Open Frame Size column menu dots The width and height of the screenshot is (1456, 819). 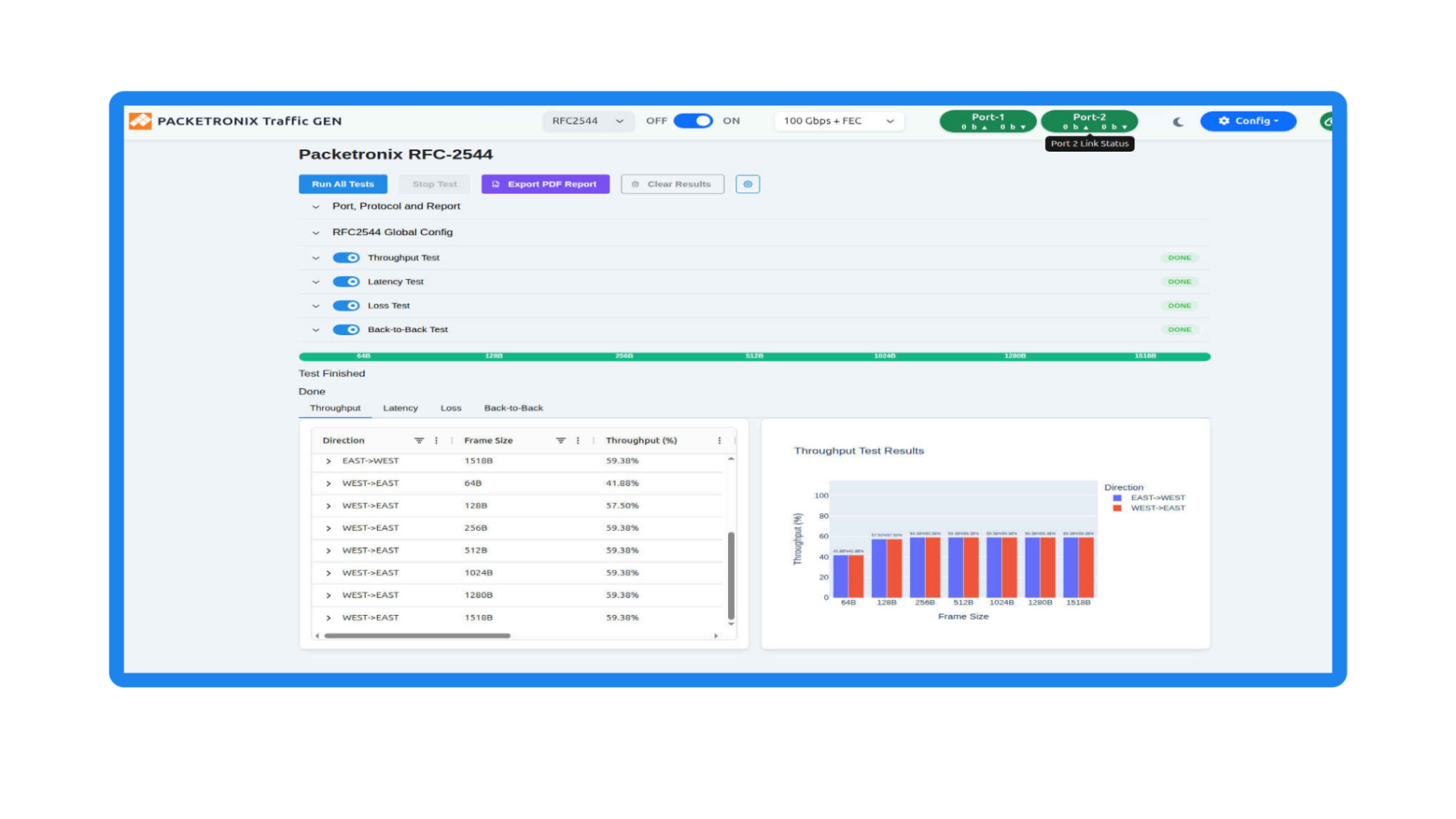[578, 441]
